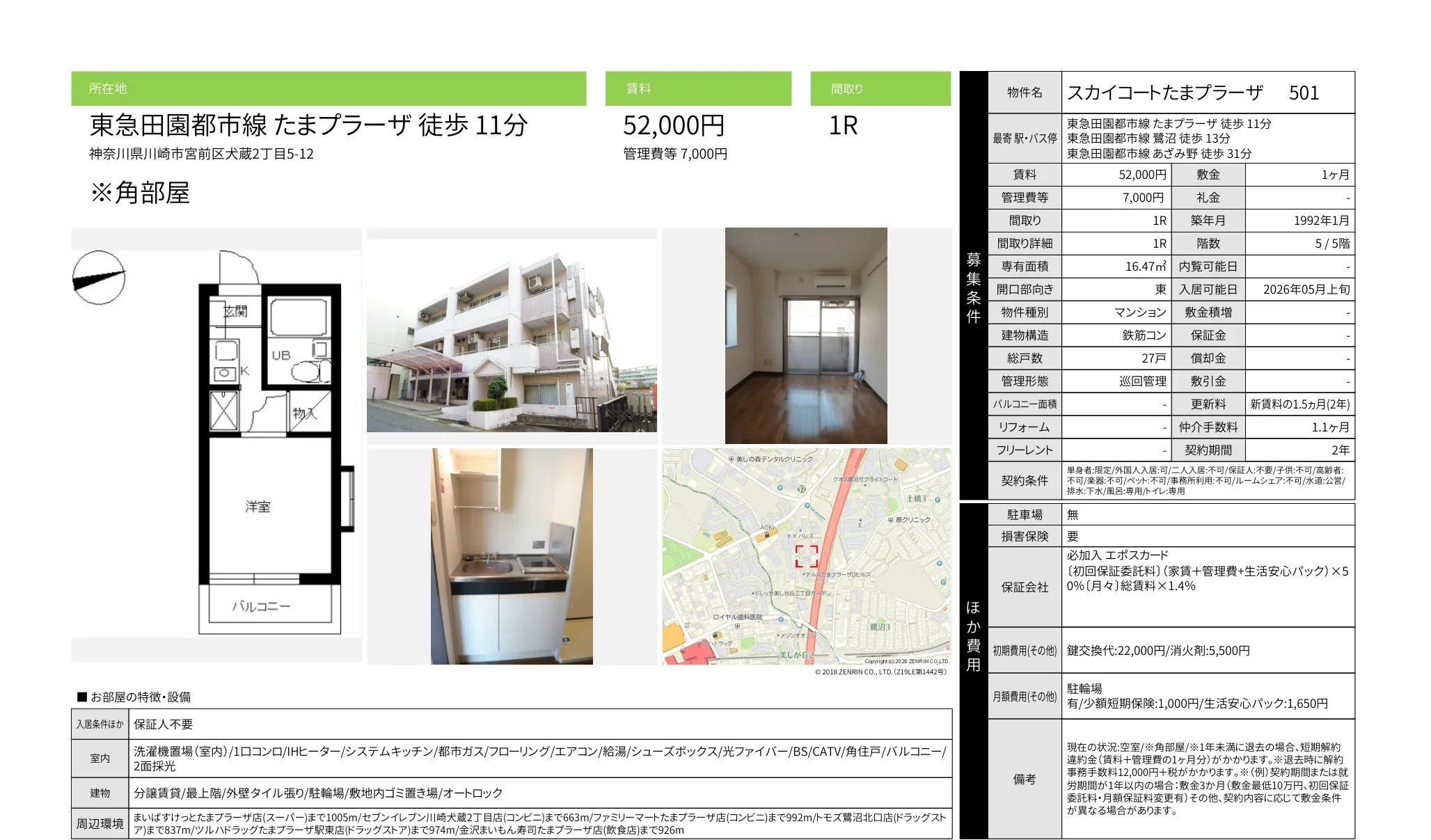Click the 鷺沼3 area label on the map
The image size is (1431, 840).
[880, 628]
